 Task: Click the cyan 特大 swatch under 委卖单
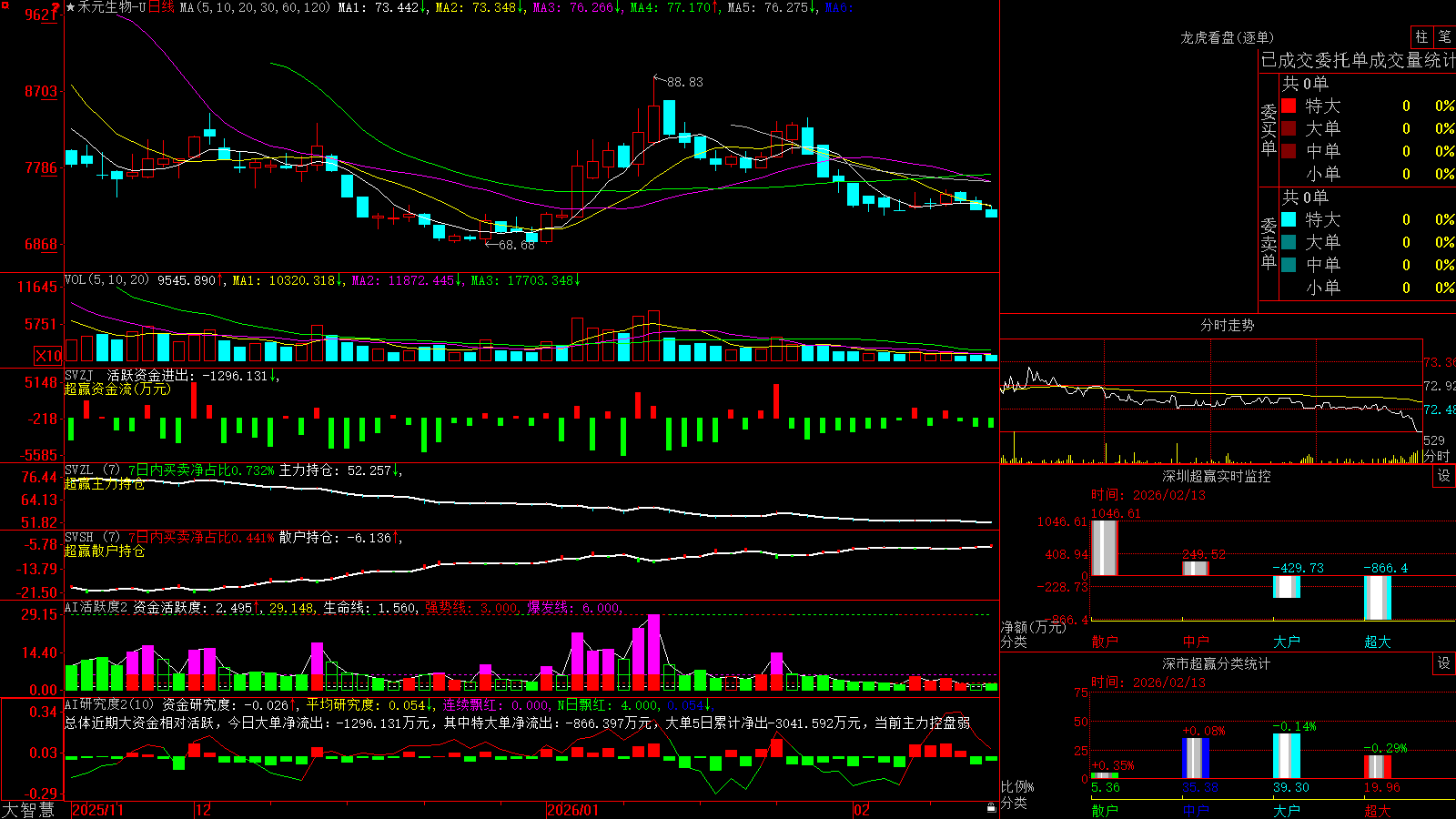point(1289,219)
